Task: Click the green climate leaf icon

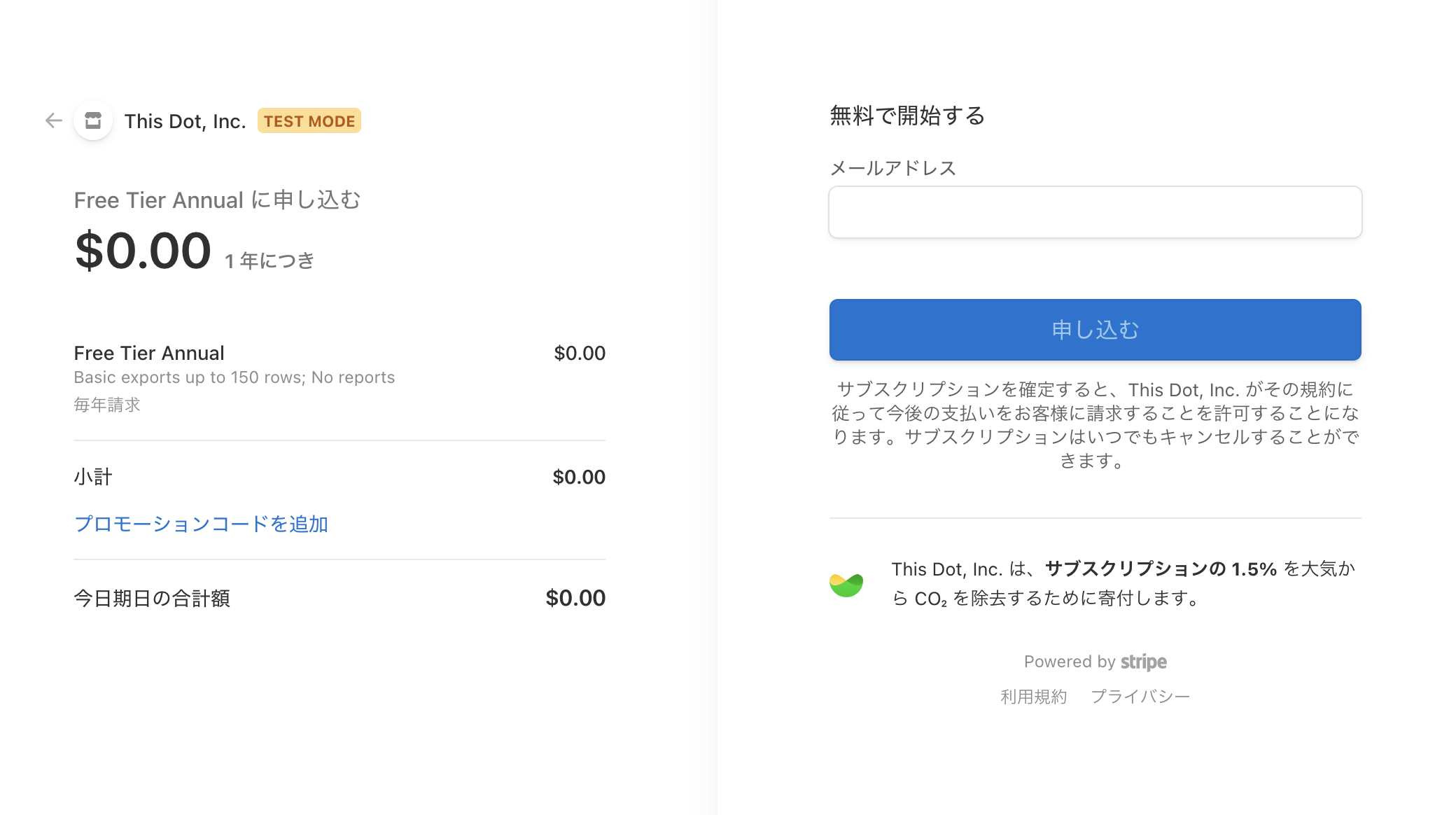Action: (x=846, y=584)
